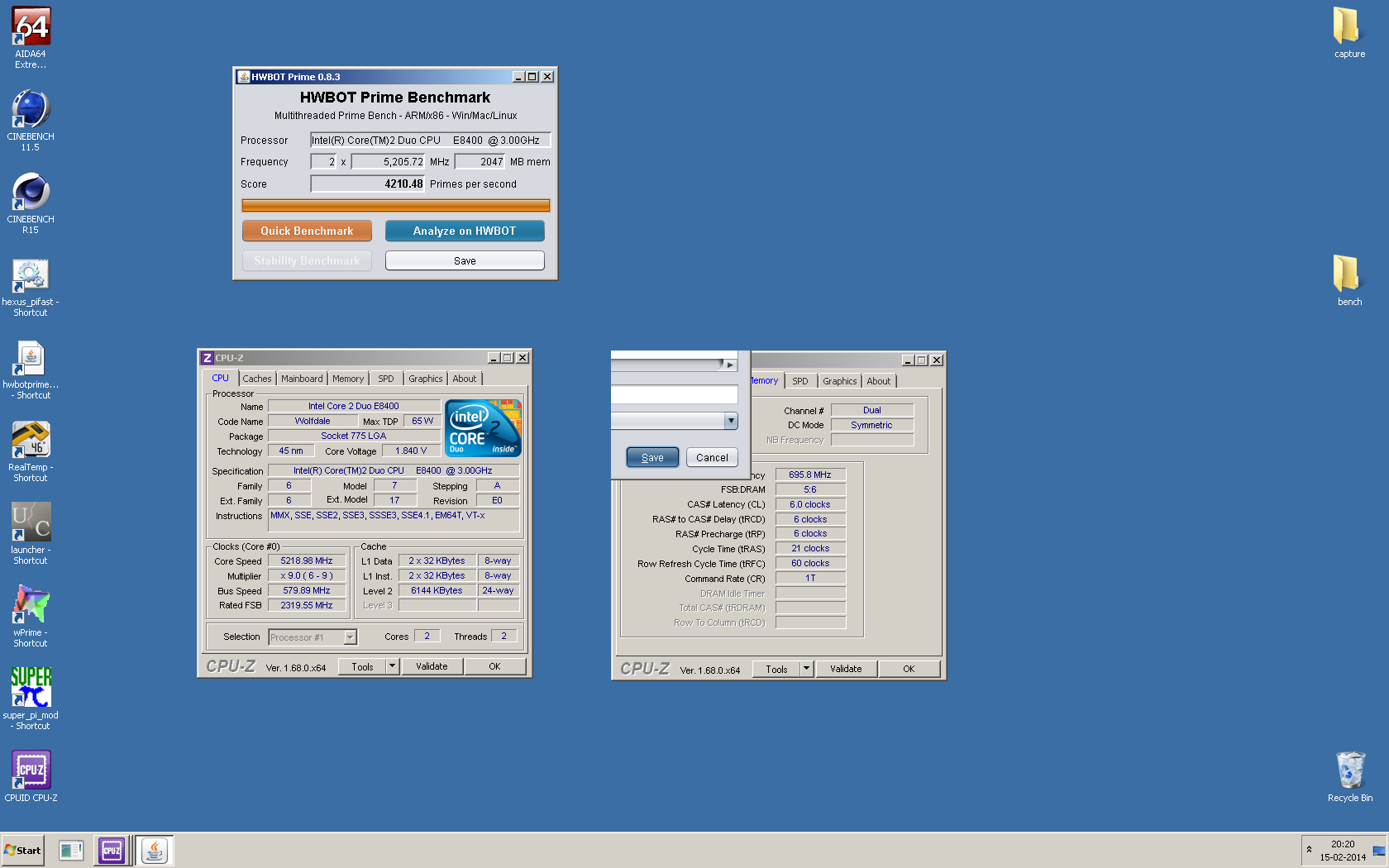Open the file type dropdown in save dialog
The width and height of the screenshot is (1389, 868).
[731, 421]
